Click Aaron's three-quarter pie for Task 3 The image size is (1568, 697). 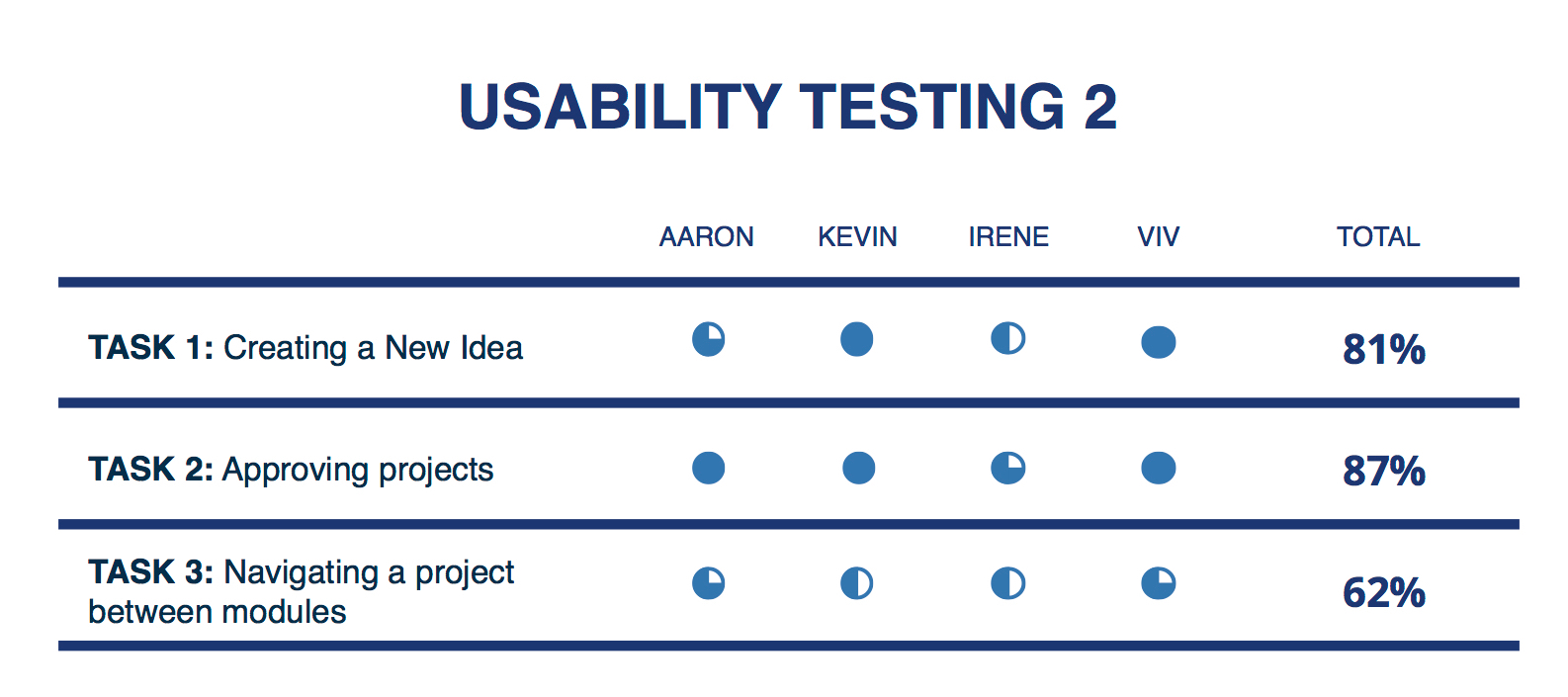[708, 583]
